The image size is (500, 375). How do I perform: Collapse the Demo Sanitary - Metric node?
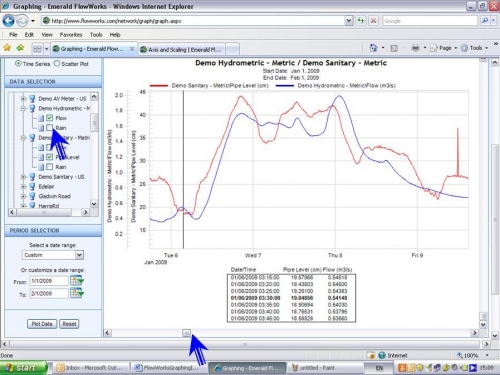click(23, 137)
